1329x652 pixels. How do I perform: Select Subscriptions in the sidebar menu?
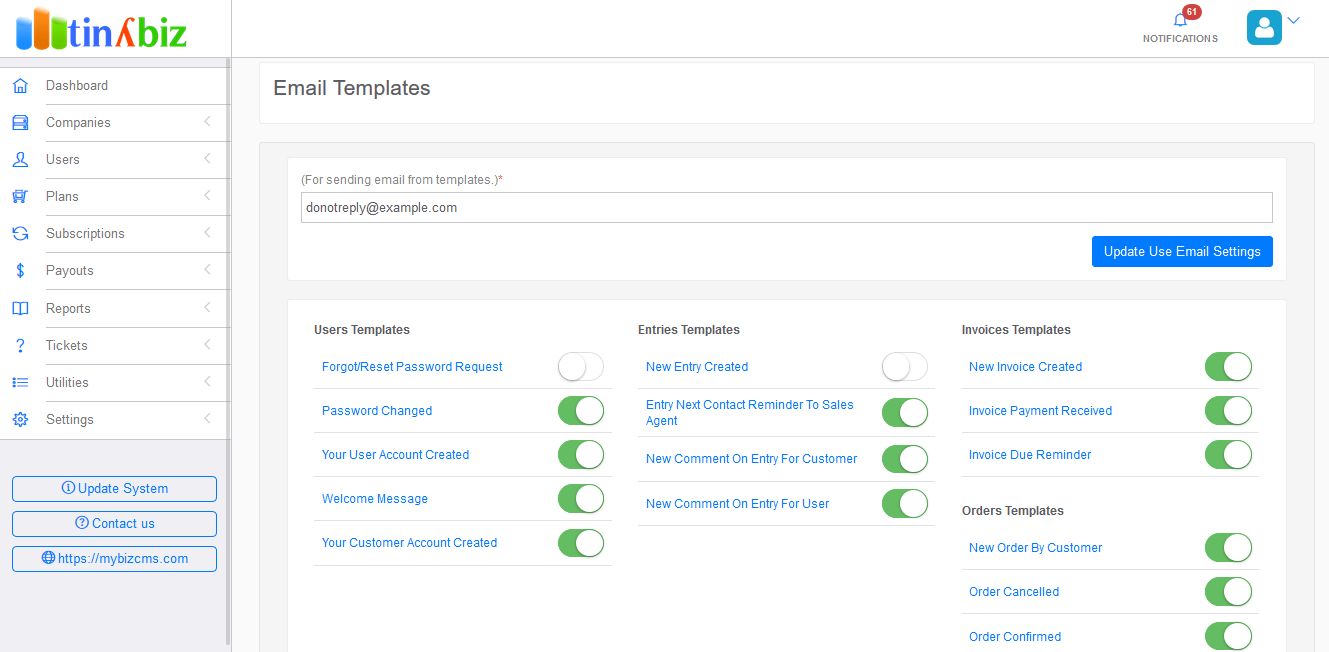coord(85,234)
